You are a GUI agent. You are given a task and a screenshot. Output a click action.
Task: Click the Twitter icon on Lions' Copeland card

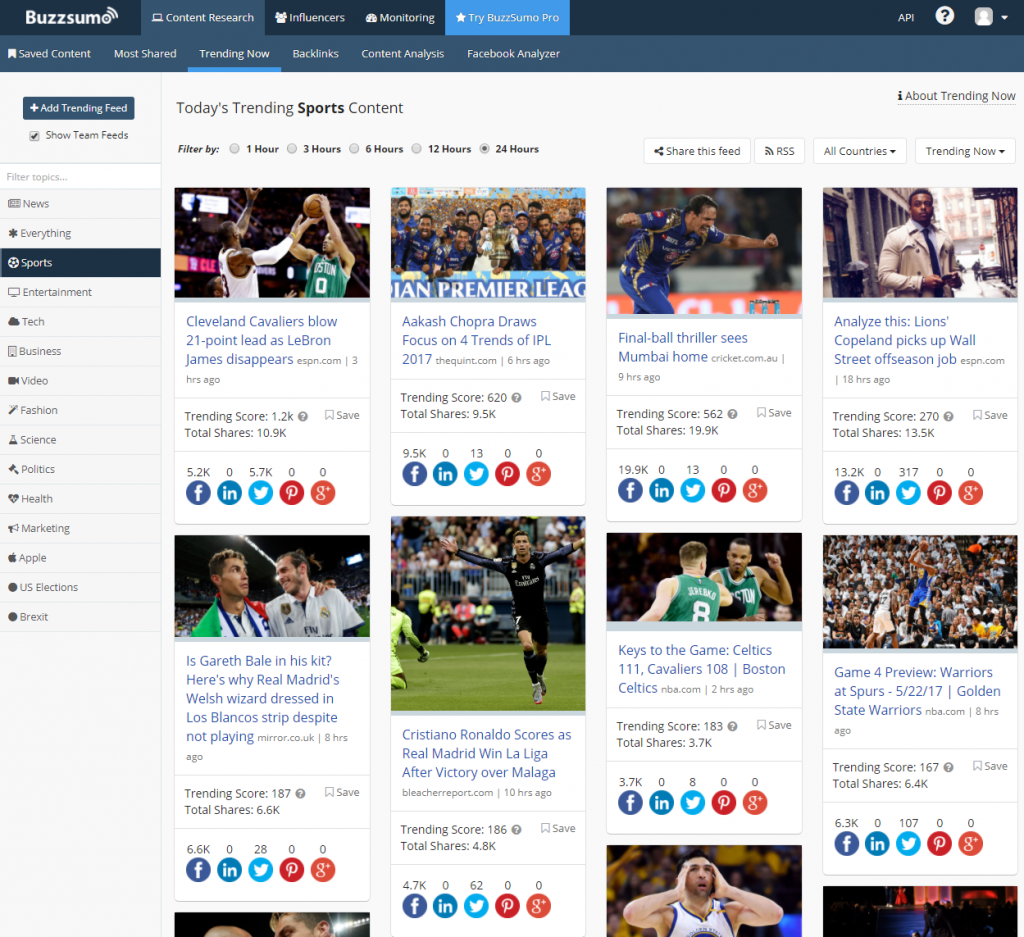point(908,493)
